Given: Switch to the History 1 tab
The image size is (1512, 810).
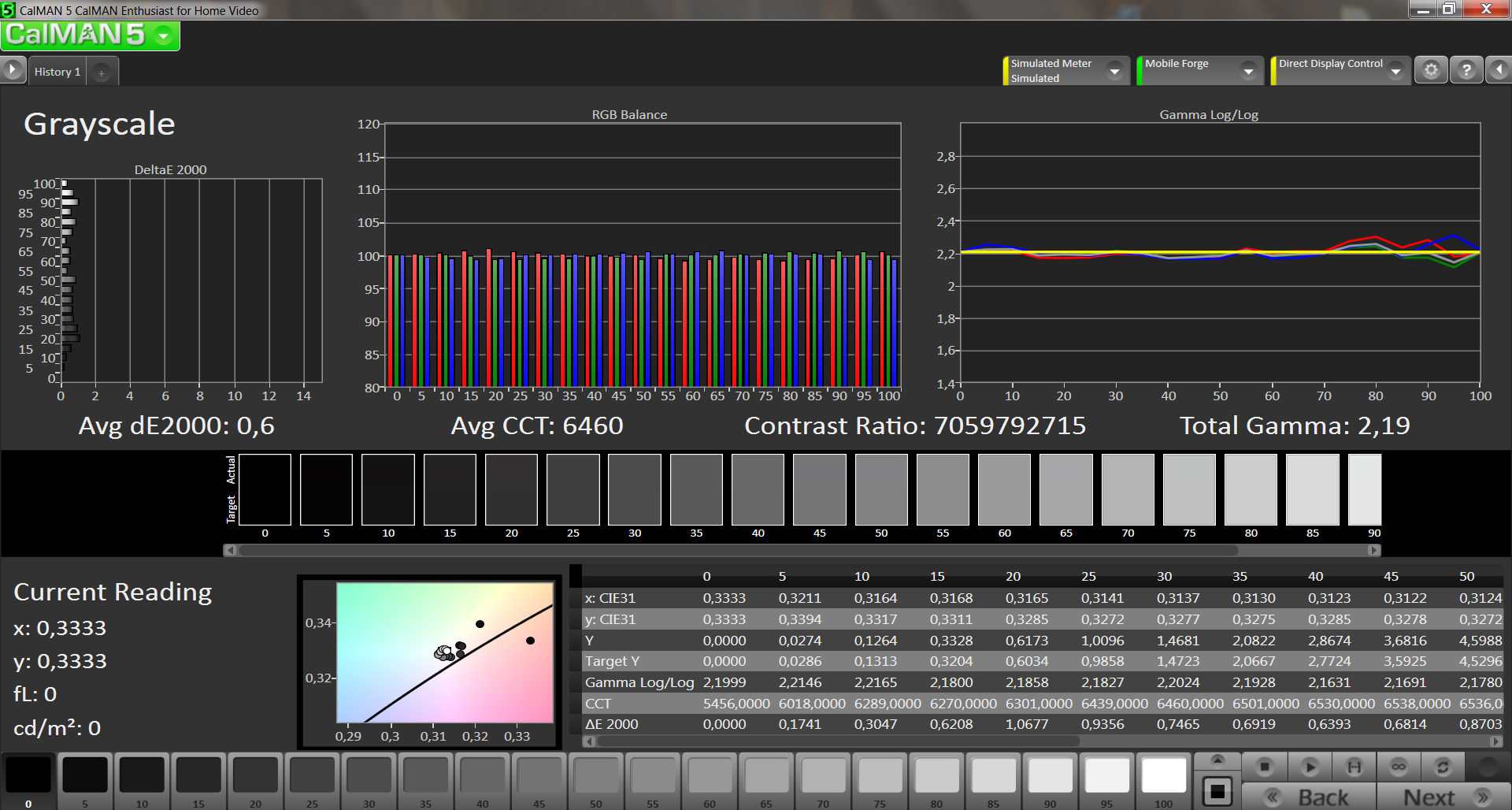Looking at the screenshot, I should point(57,72).
